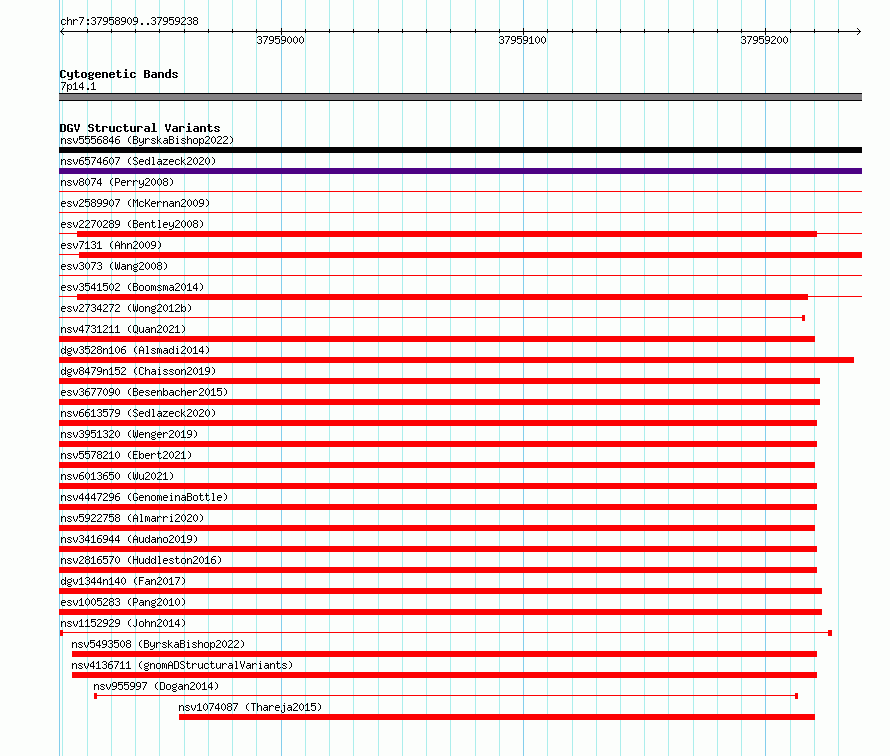Click the thin esv2734272 variant line
This screenshot has width=890, height=756.
coord(432,318)
